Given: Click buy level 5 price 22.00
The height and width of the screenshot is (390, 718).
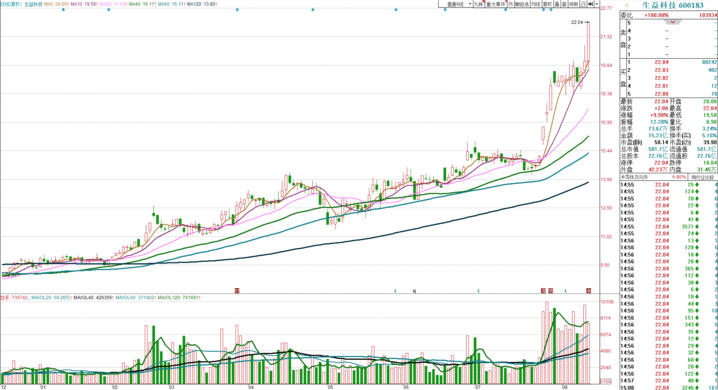Looking at the screenshot, I should [661, 94].
